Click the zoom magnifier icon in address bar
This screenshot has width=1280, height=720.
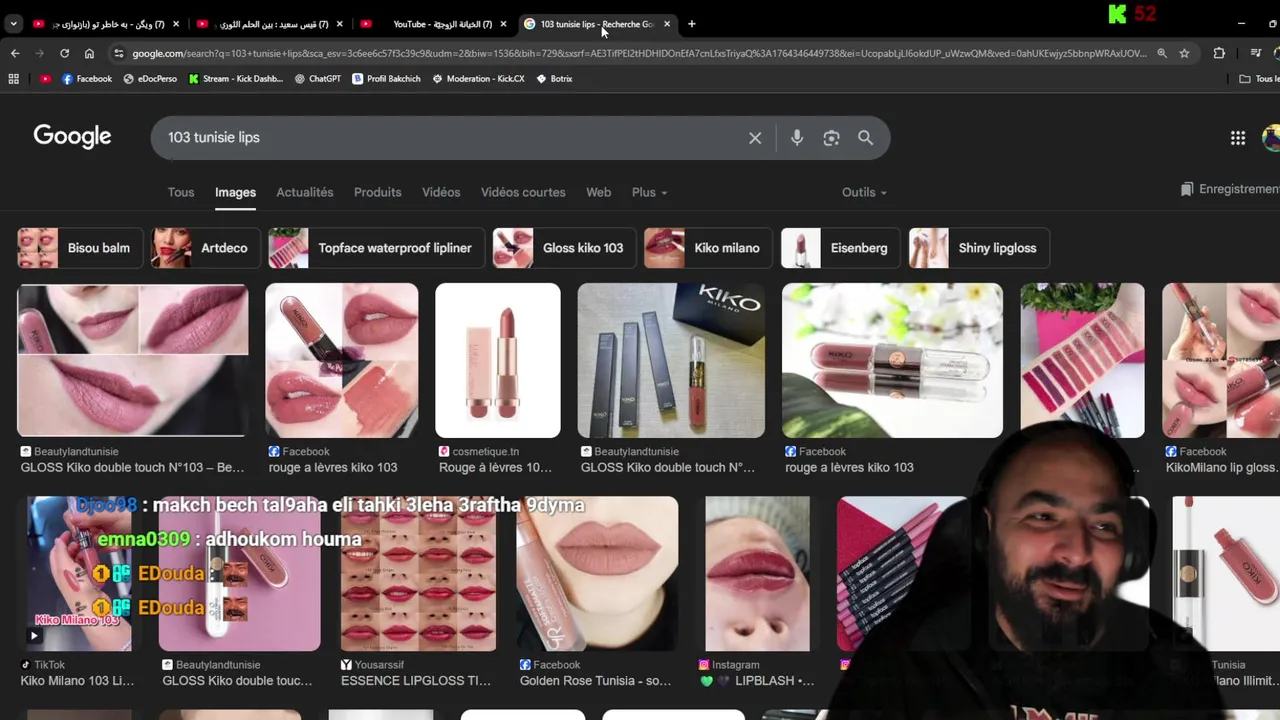(1162, 53)
